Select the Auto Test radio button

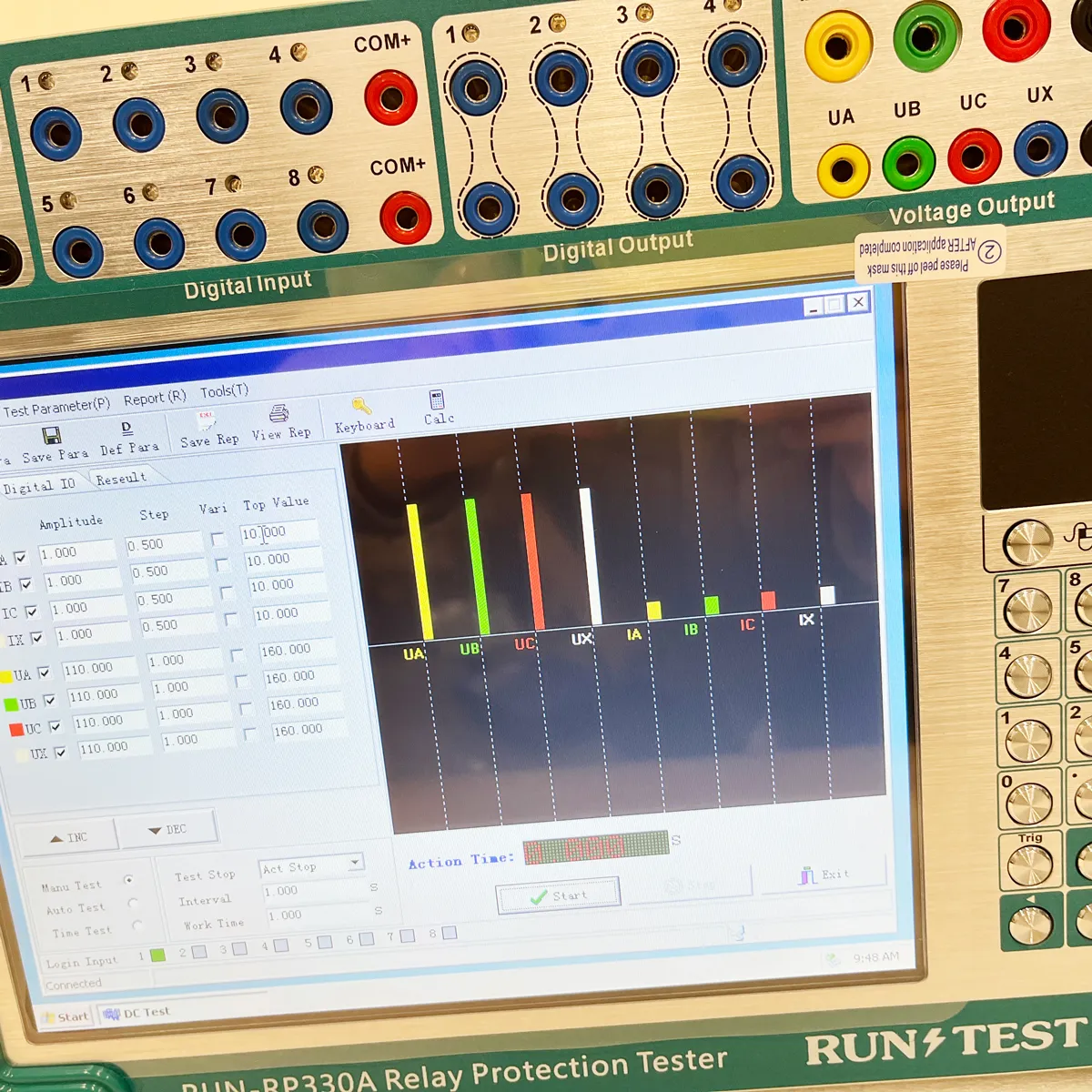point(134,903)
